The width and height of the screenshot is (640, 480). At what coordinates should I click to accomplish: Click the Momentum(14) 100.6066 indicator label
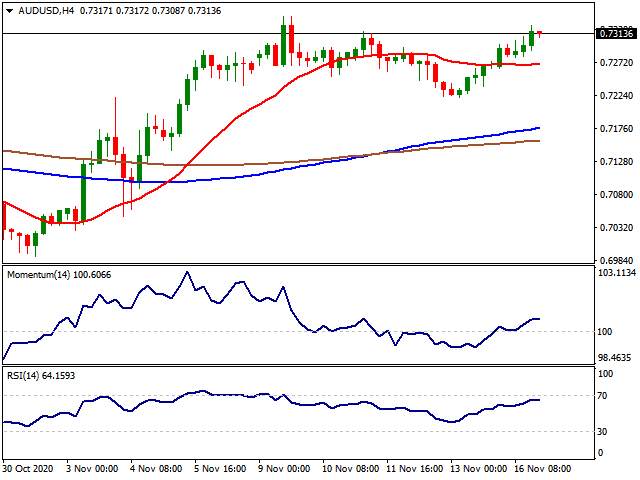(59, 275)
